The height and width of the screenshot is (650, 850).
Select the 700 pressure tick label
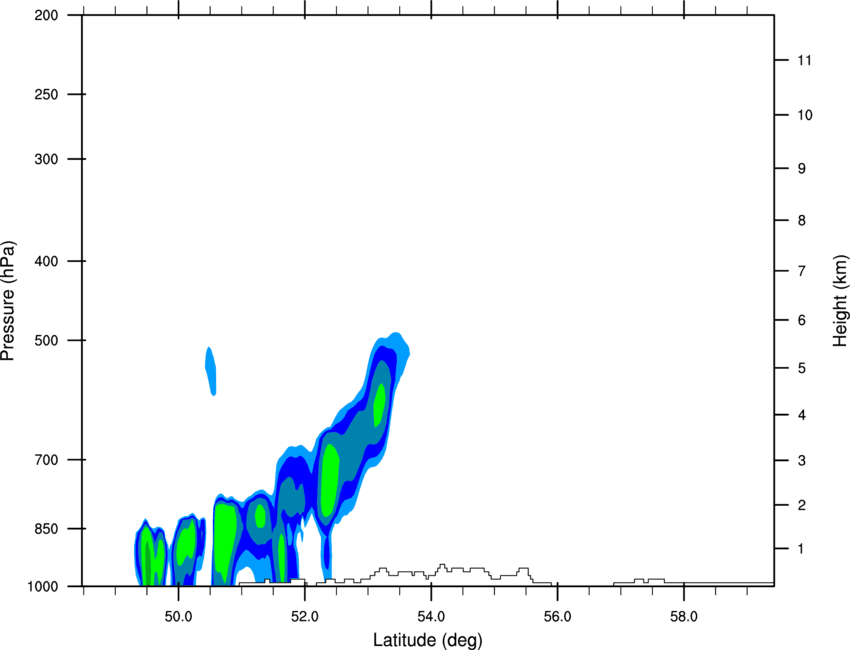pyautogui.click(x=46, y=460)
